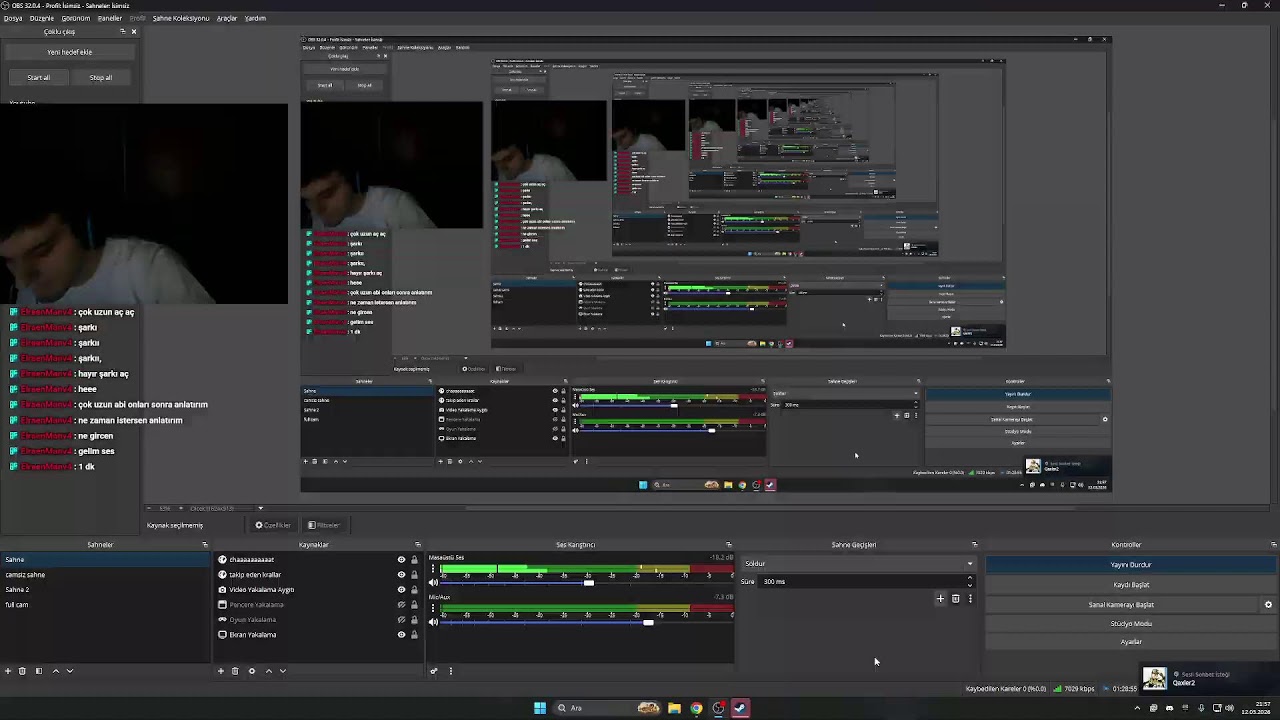
Task: Open the Düzenle menu
Action: [42, 18]
